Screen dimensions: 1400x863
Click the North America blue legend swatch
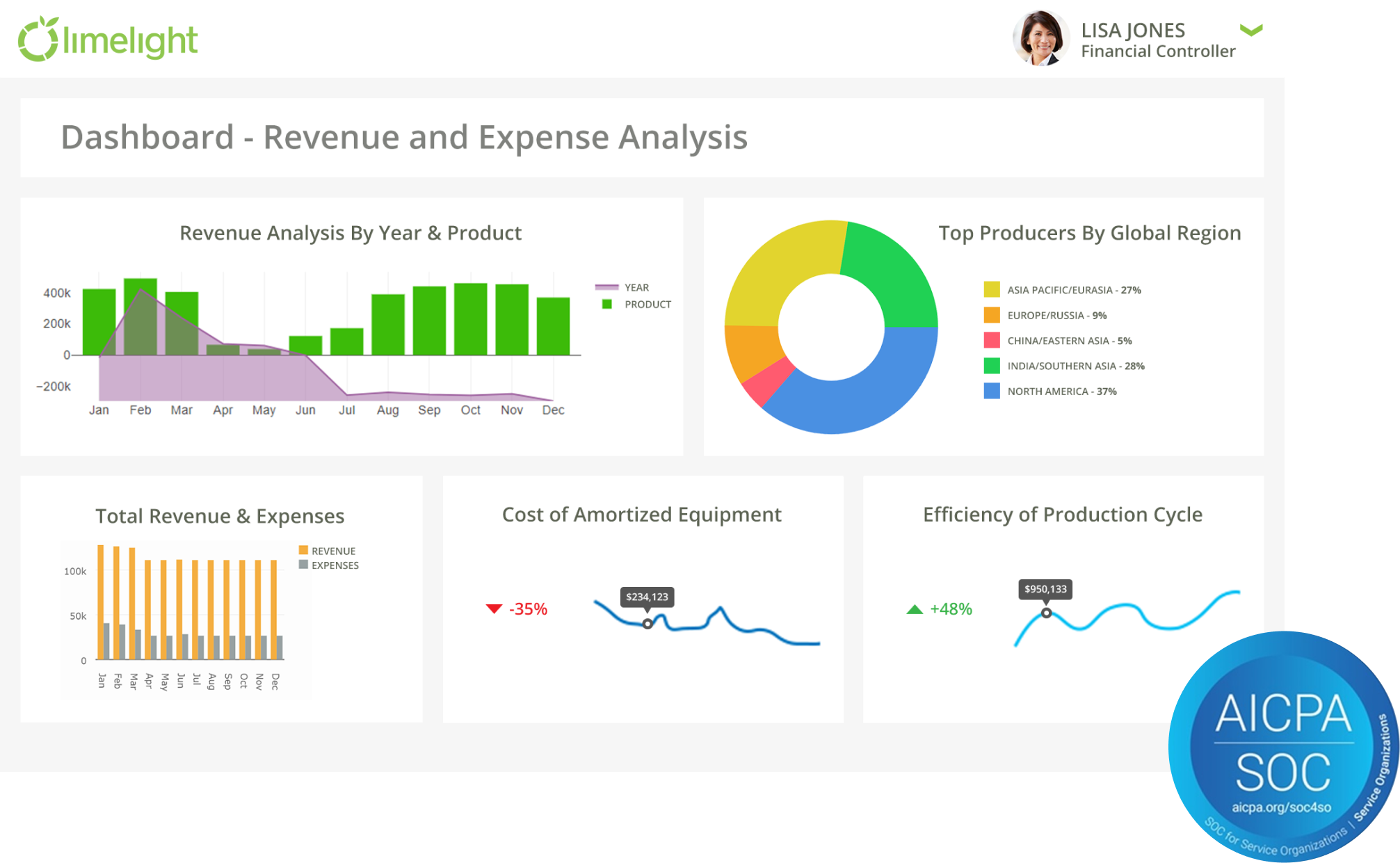992,391
